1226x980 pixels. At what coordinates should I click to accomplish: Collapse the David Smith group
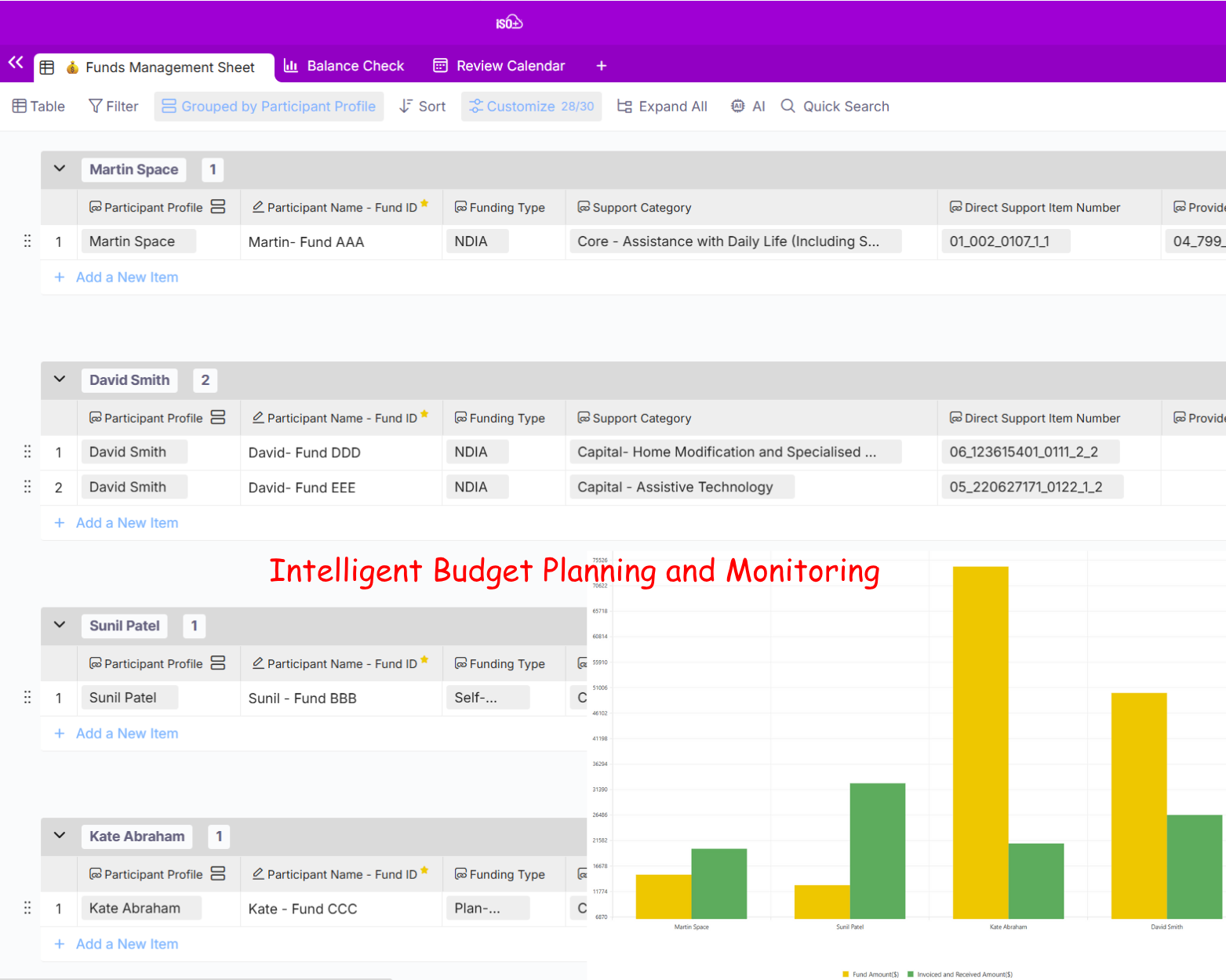[60, 380]
